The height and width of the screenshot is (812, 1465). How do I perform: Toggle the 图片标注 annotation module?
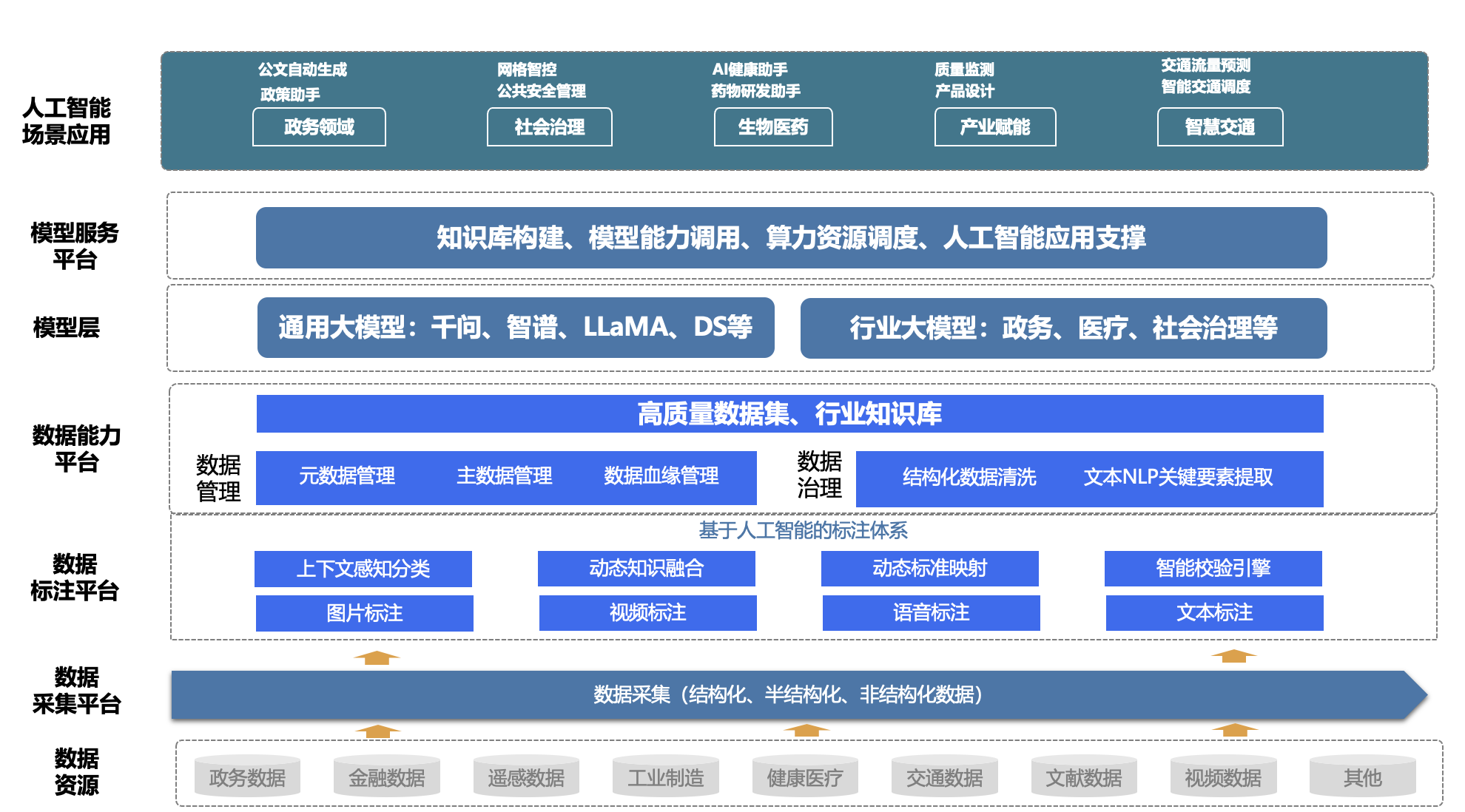tap(363, 612)
